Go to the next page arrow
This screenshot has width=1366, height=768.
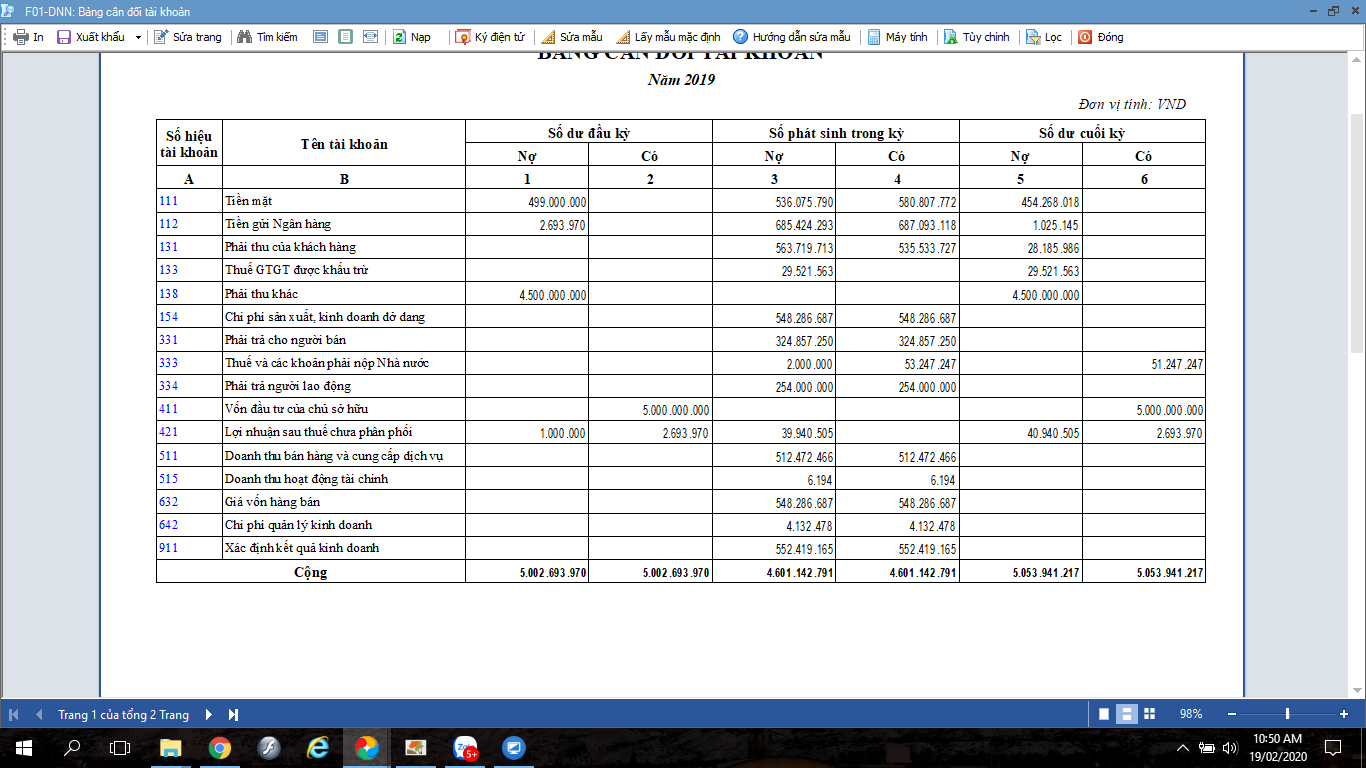coord(209,714)
